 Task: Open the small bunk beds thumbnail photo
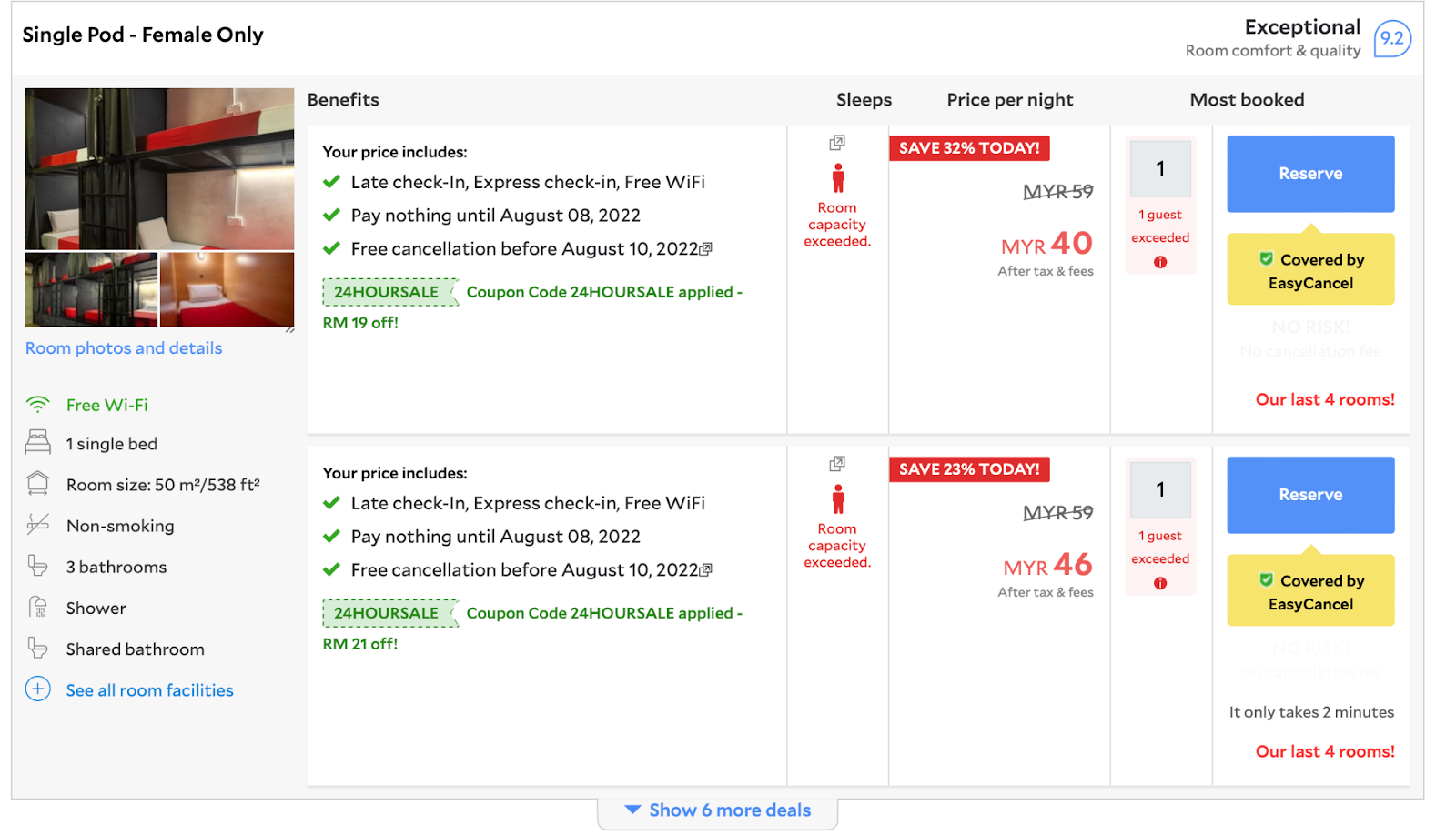[91, 289]
